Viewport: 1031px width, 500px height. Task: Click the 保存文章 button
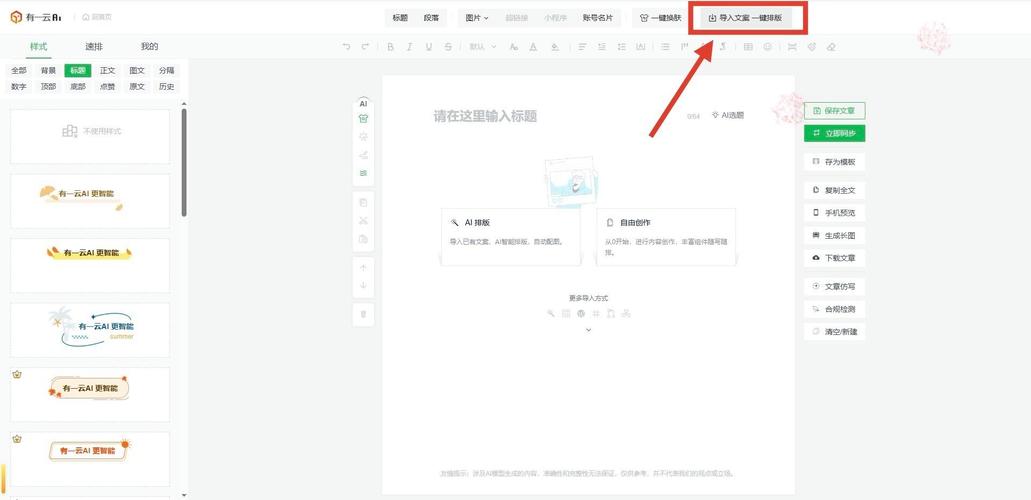[x=834, y=111]
